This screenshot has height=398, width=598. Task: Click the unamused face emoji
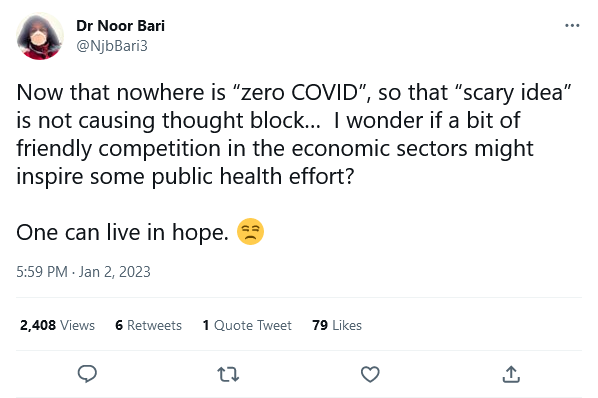250,231
